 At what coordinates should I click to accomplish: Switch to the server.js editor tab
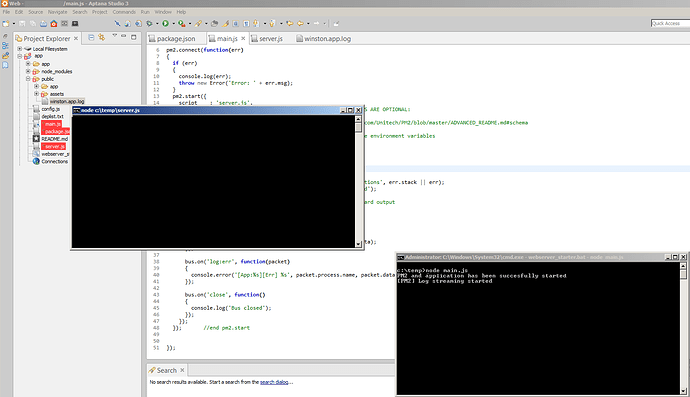267,39
